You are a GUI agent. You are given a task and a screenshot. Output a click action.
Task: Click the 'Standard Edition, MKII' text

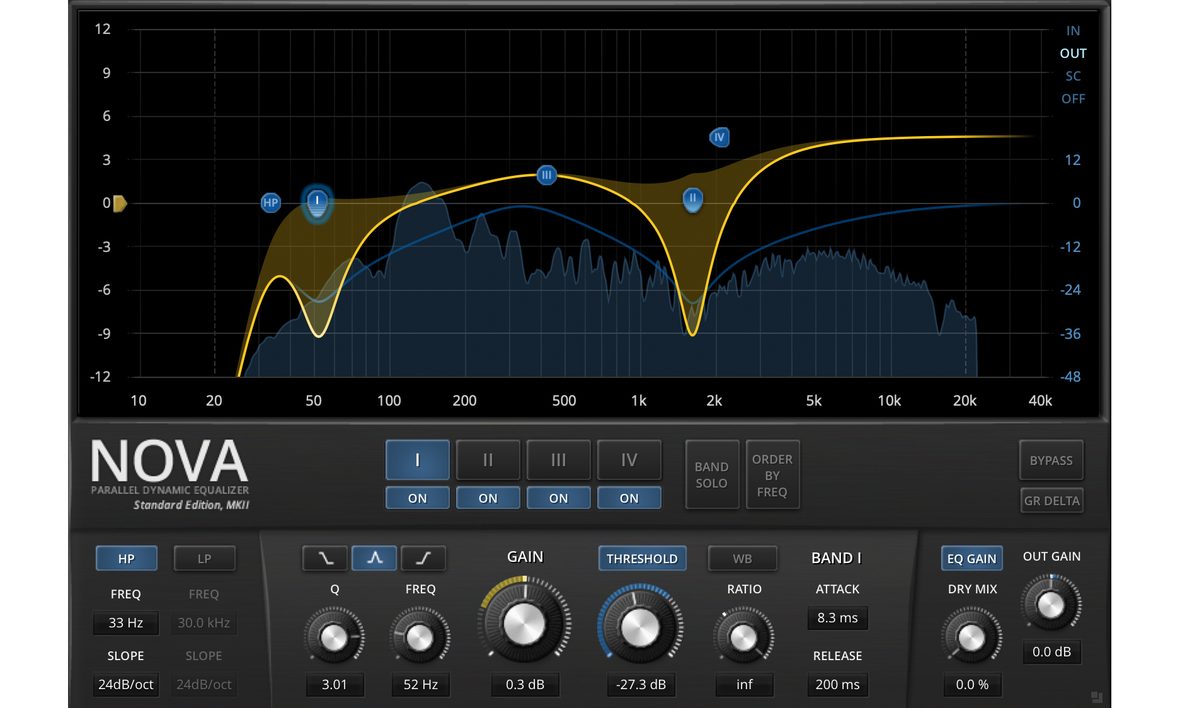[191, 506]
